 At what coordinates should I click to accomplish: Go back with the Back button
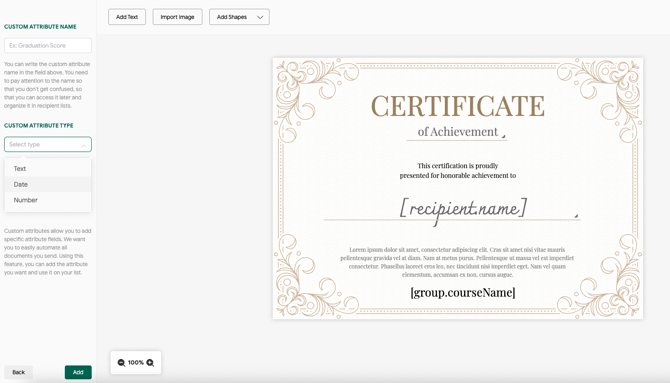coord(18,372)
